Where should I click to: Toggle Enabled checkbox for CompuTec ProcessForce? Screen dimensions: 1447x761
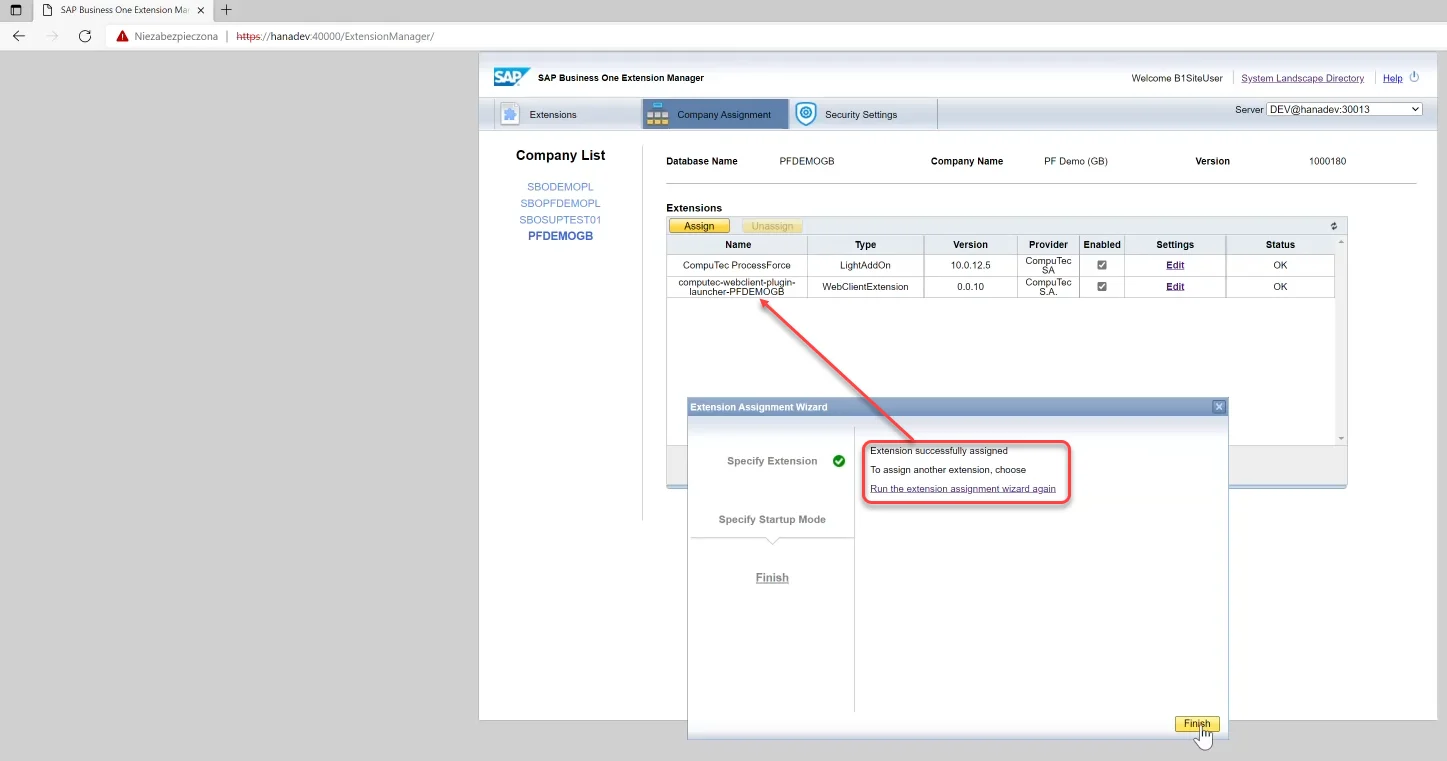click(x=1102, y=265)
